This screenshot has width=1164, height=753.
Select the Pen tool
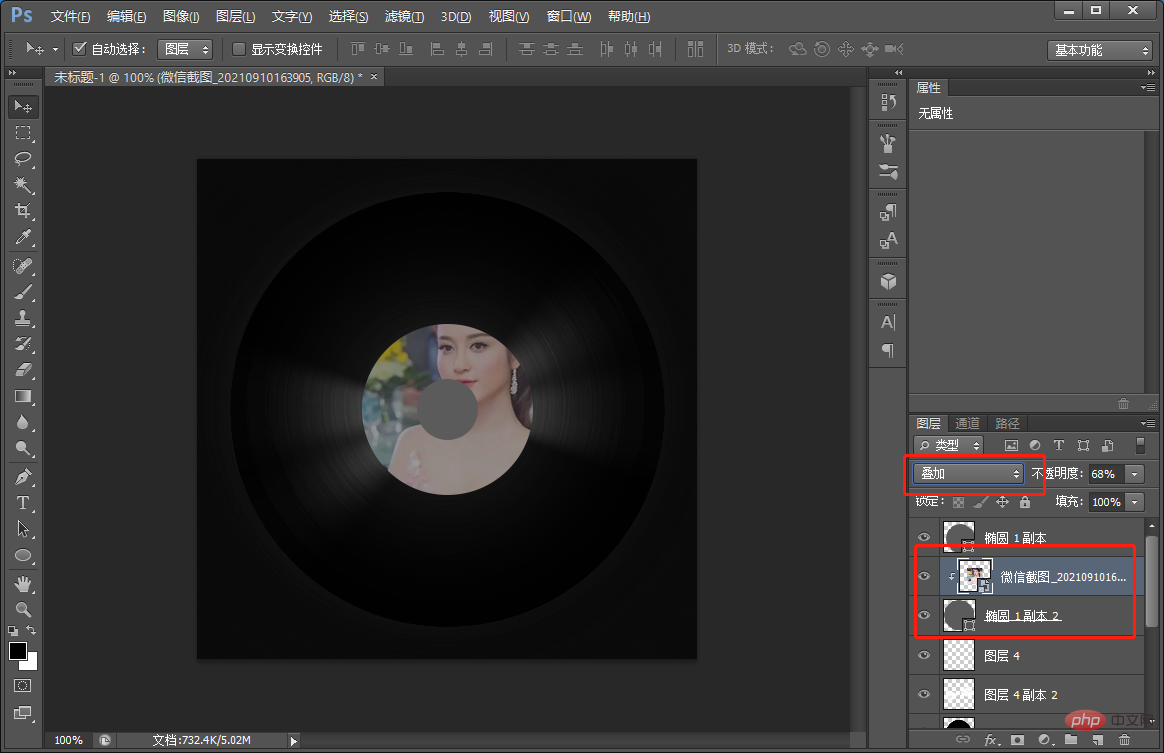(x=23, y=477)
